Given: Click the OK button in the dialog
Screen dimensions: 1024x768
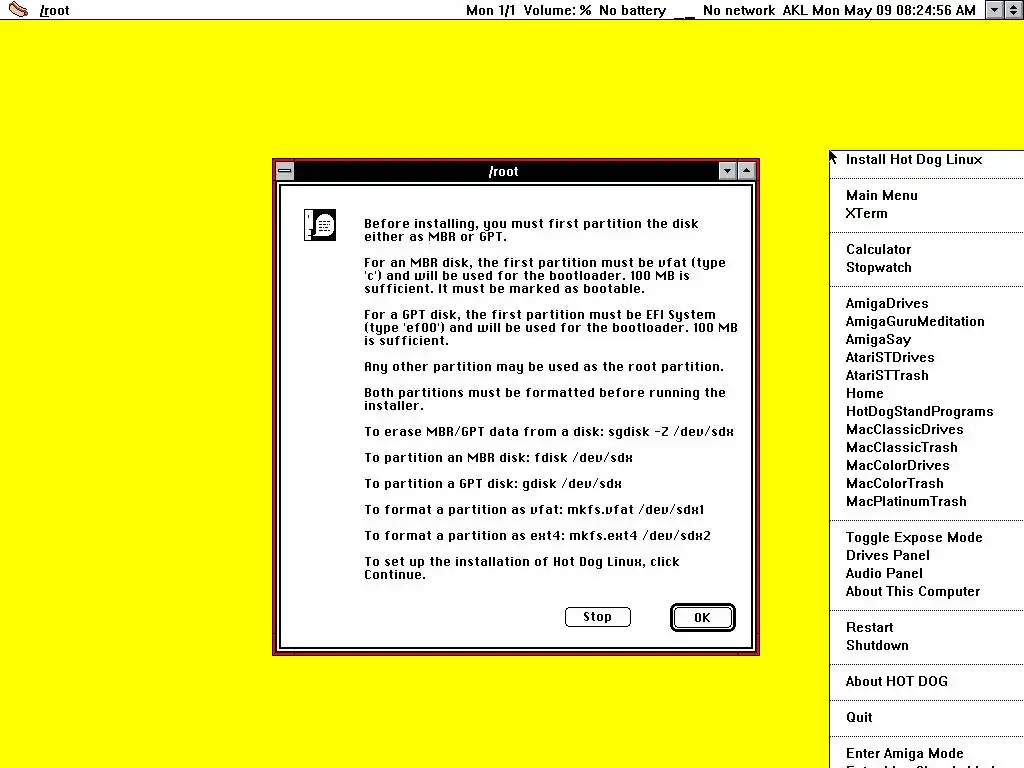Looking at the screenshot, I should click(x=703, y=617).
